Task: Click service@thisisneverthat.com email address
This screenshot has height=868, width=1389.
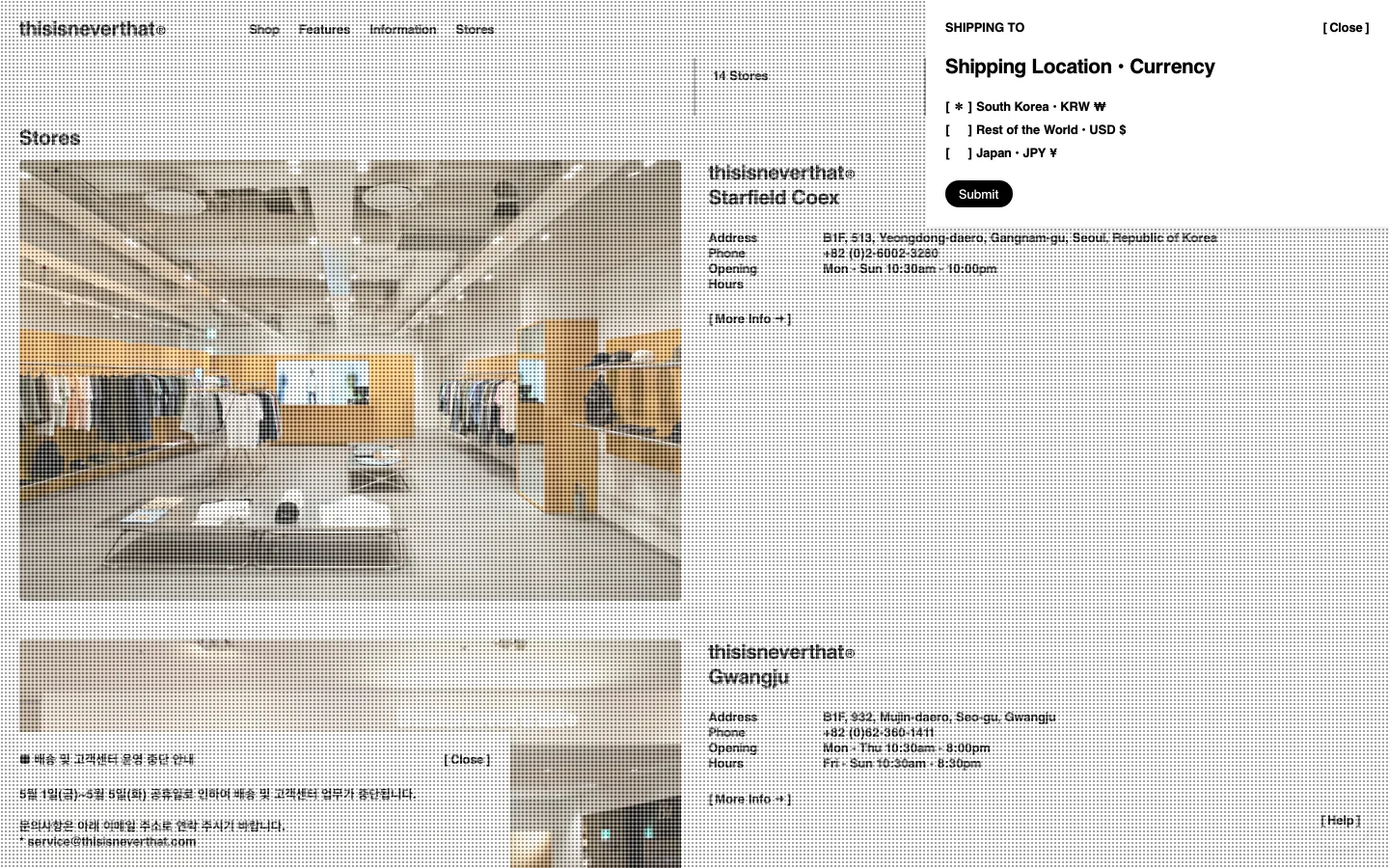Action: [x=112, y=842]
